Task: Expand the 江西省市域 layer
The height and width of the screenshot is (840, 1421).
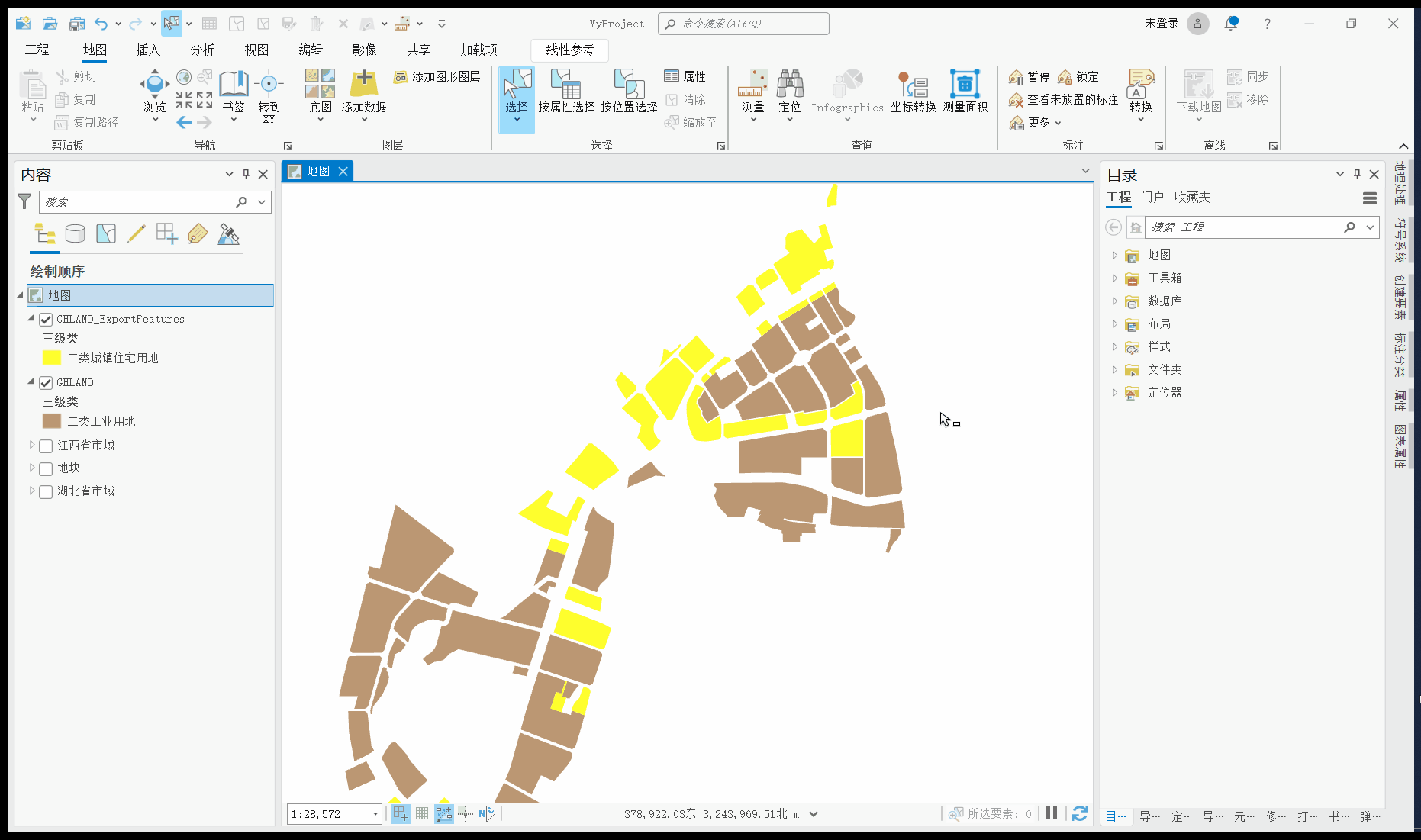Action: pyautogui.click(x=31, y=445)
